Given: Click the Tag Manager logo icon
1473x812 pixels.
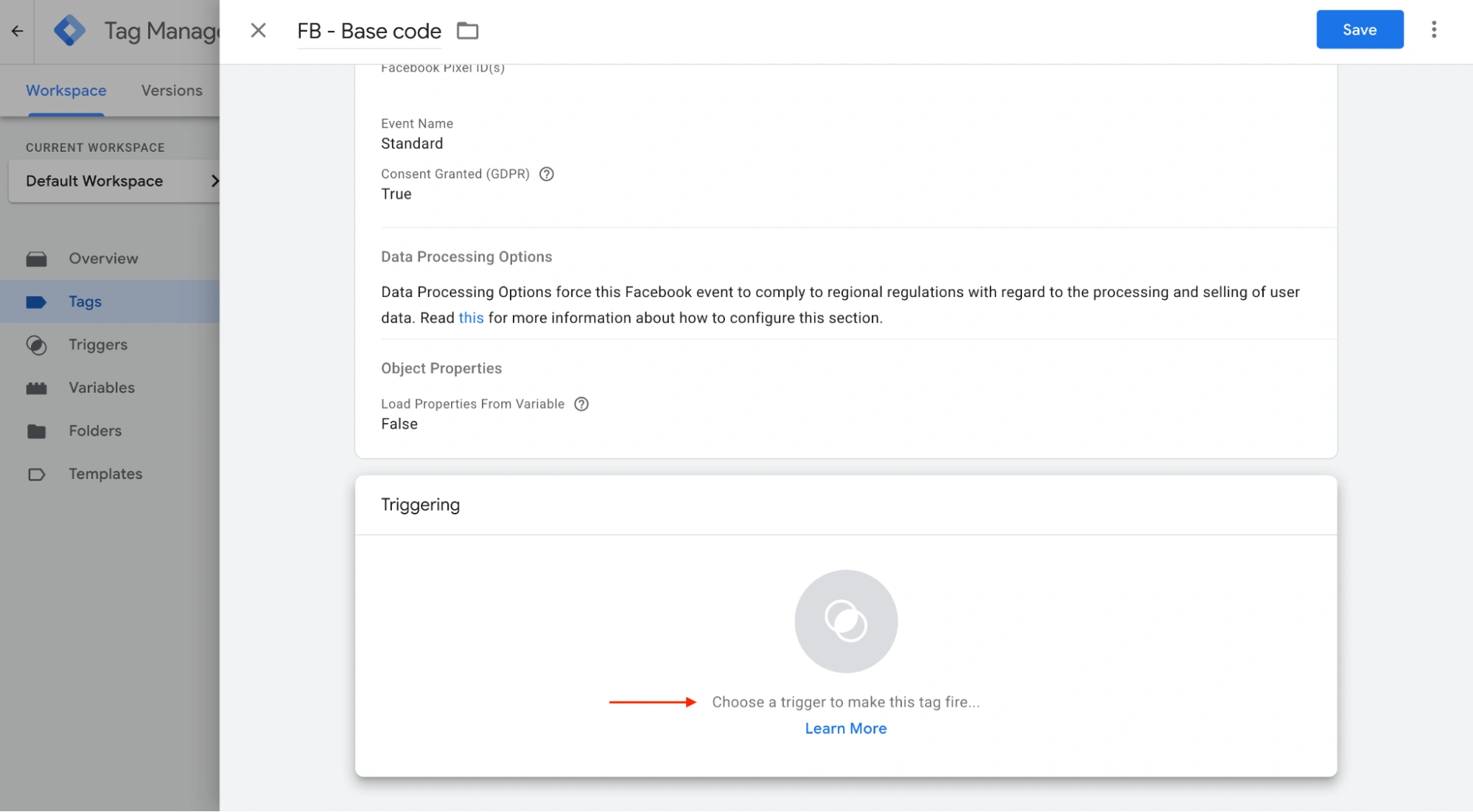Looking at the screenshot, I should pyautogui.click(x=69, y=31).
